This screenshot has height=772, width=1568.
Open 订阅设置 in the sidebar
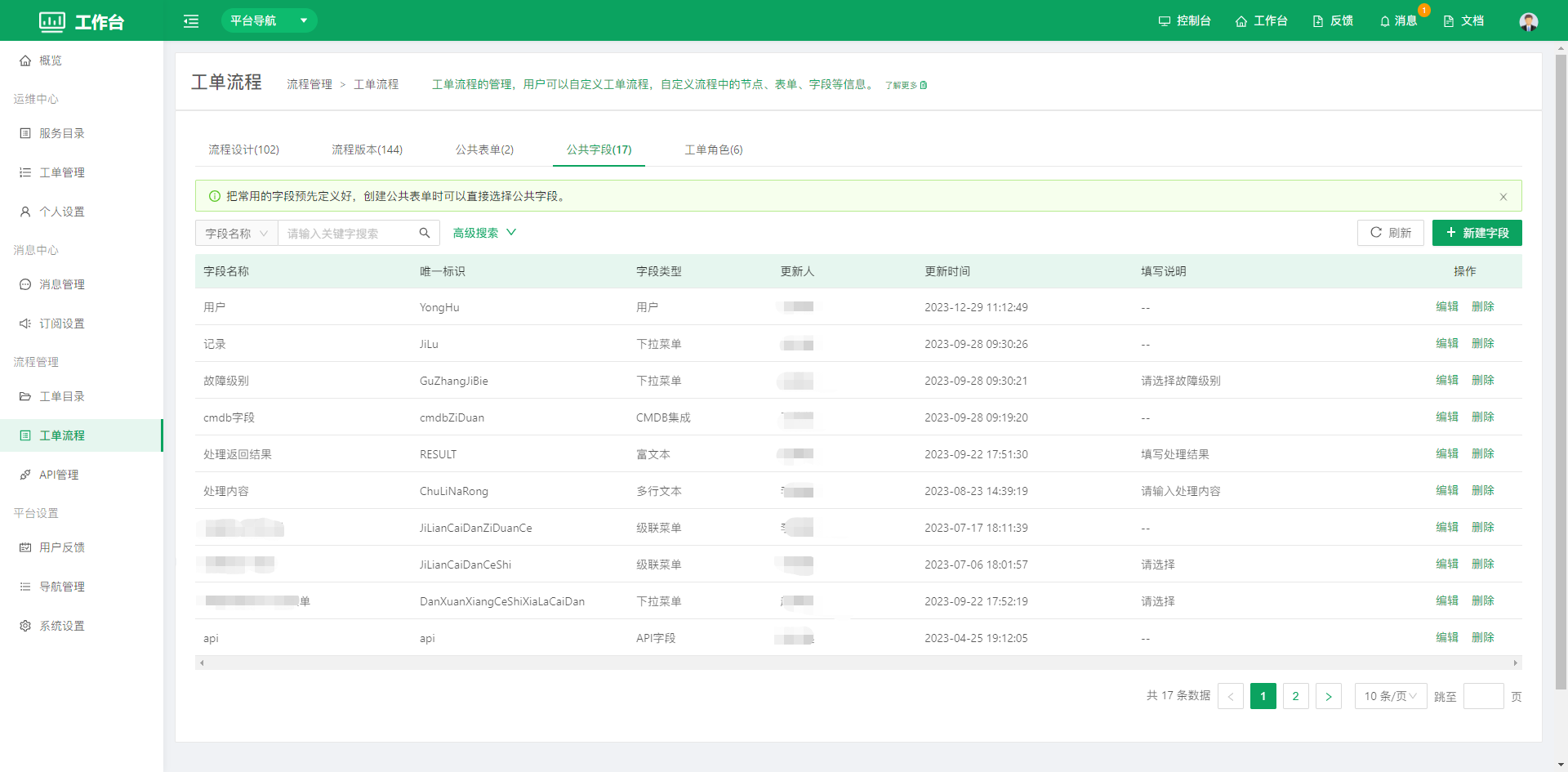pos(82,324)
